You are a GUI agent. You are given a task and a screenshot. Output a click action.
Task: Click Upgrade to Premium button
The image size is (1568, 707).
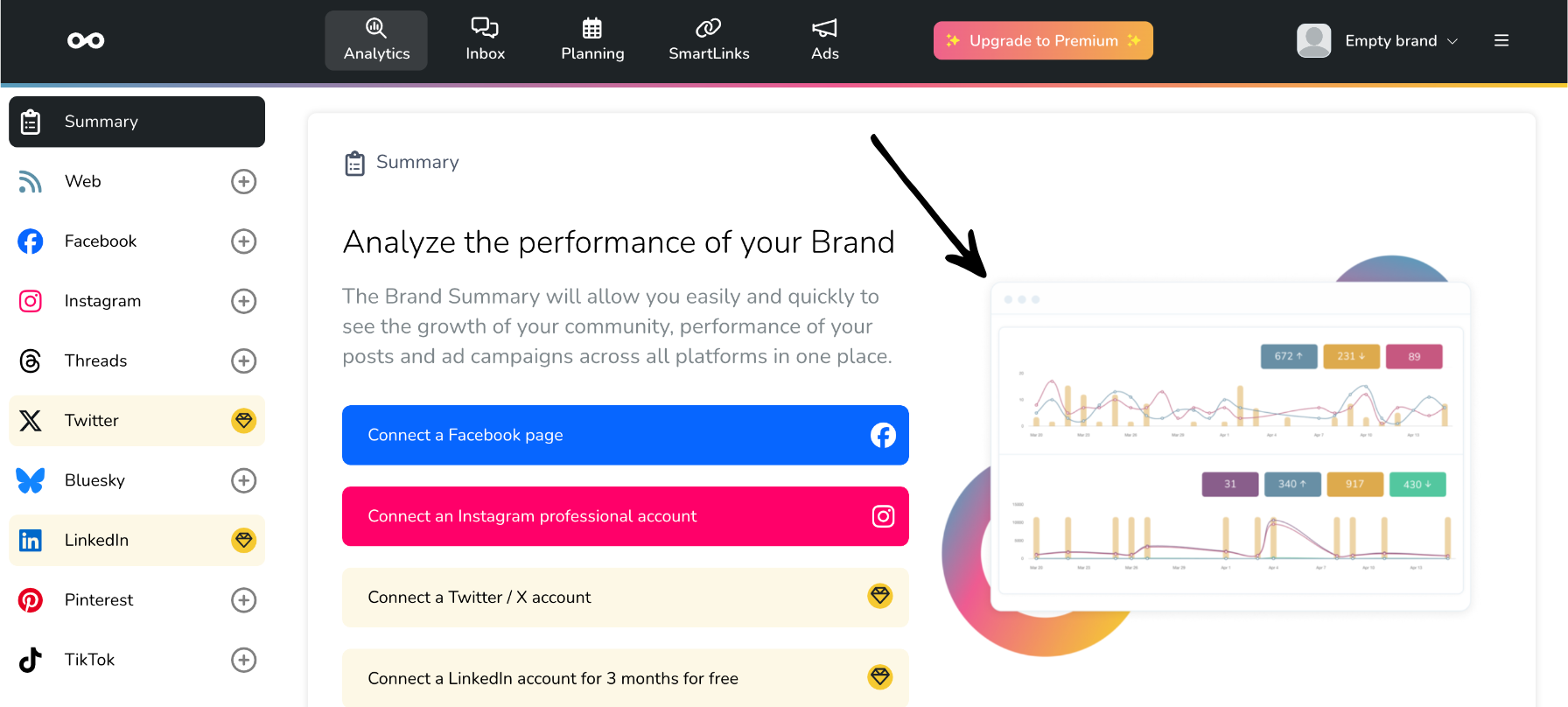click(1043, 40)
